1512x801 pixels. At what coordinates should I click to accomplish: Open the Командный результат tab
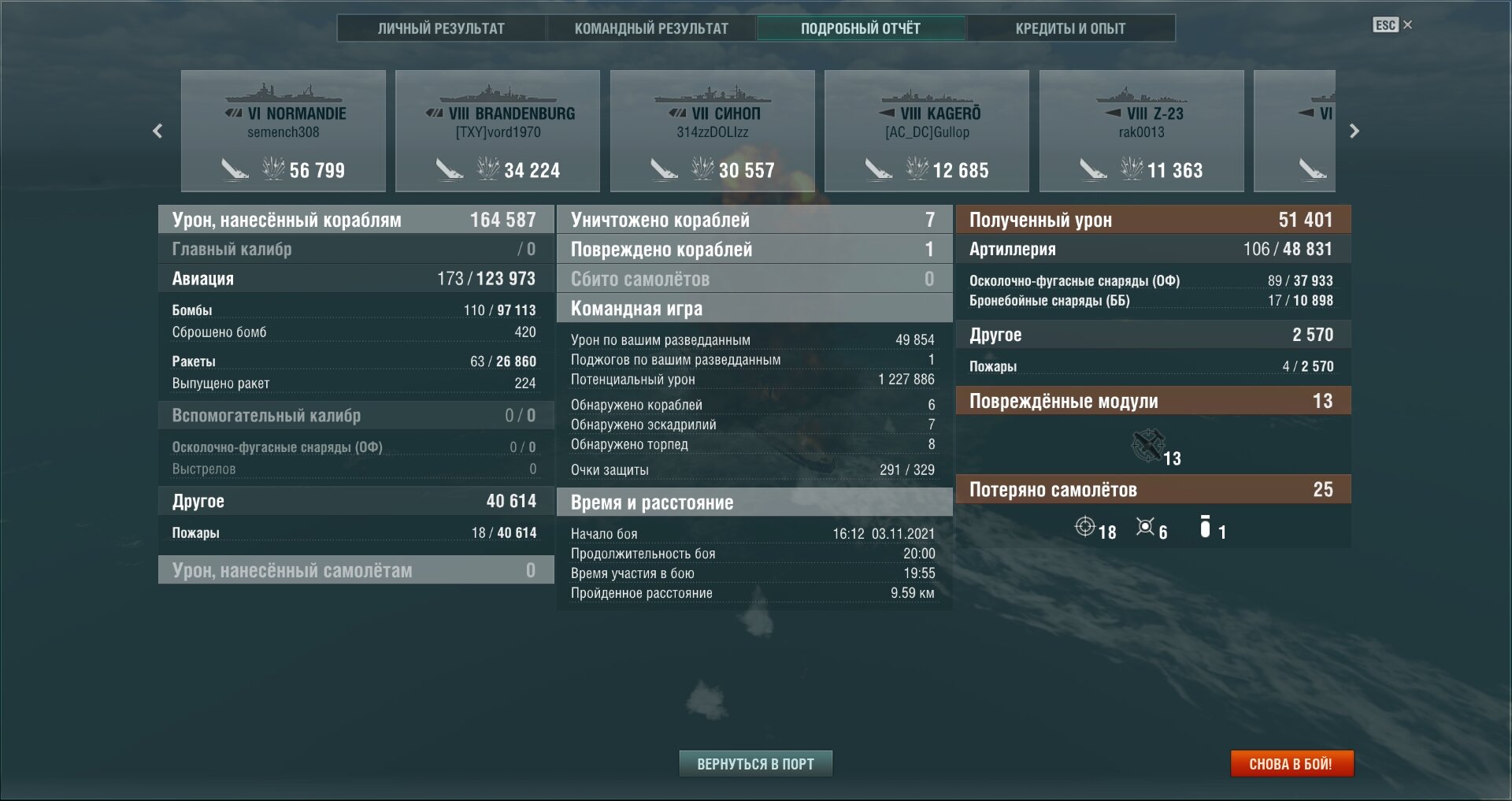click(x=651, y=28)
